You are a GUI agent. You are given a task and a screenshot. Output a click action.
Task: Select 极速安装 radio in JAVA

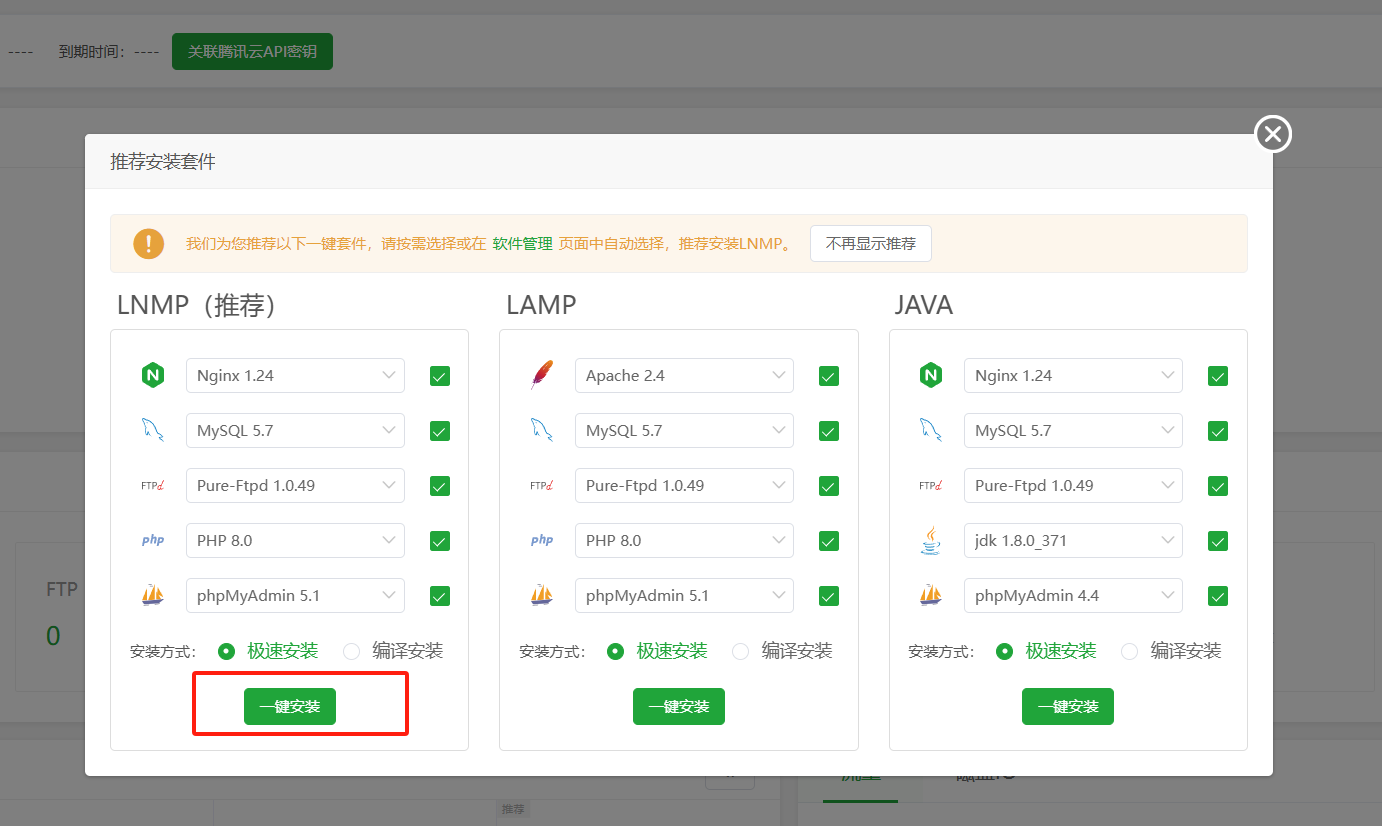click(1005, 651)
